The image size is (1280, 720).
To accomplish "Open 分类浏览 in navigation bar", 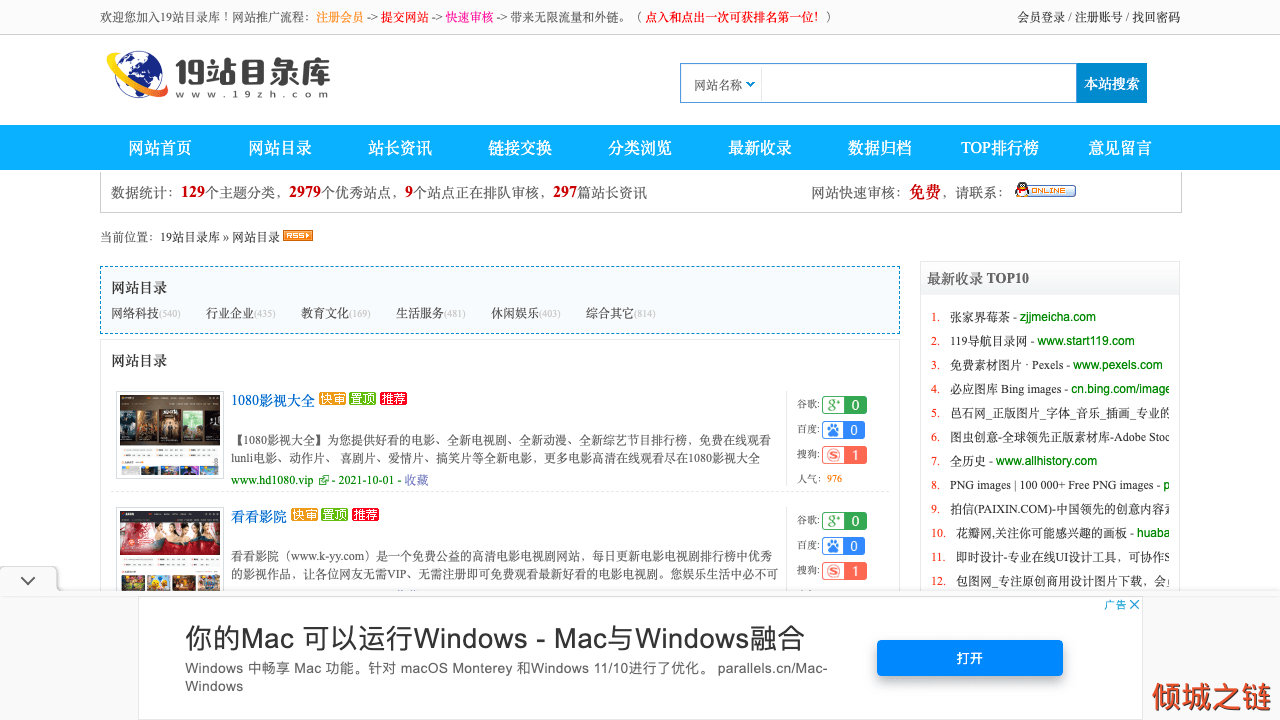I will (640, 148).
